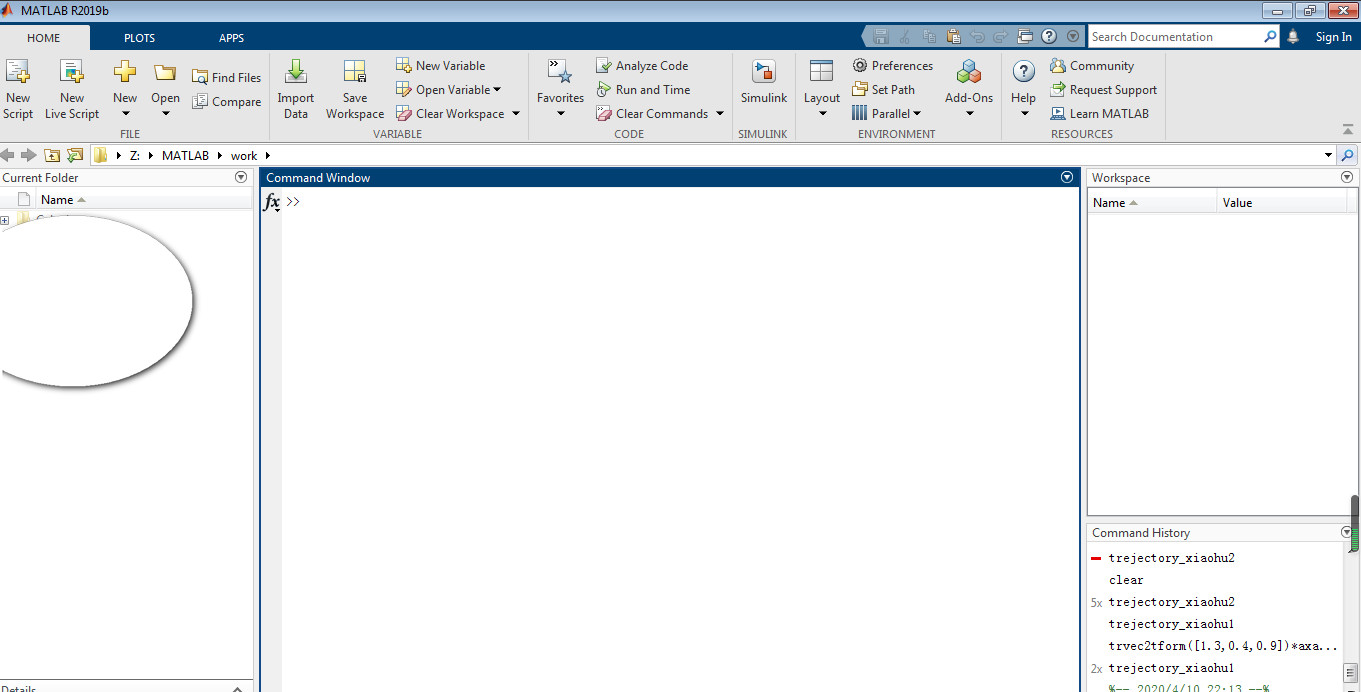Click the address bar search magnifier
Screen dimensions: 1361x692
pyautogui.click(x=1348, y=155)
